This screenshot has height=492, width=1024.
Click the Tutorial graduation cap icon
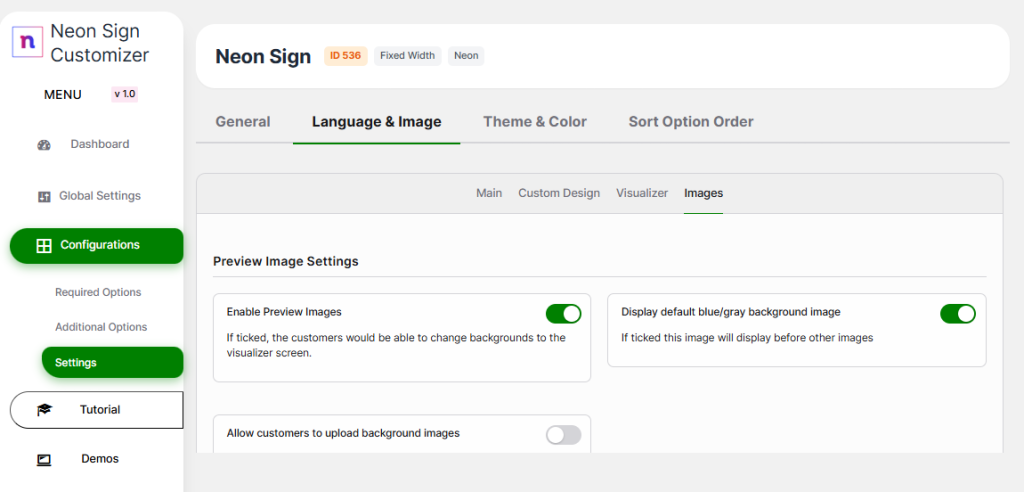(44, 410)
